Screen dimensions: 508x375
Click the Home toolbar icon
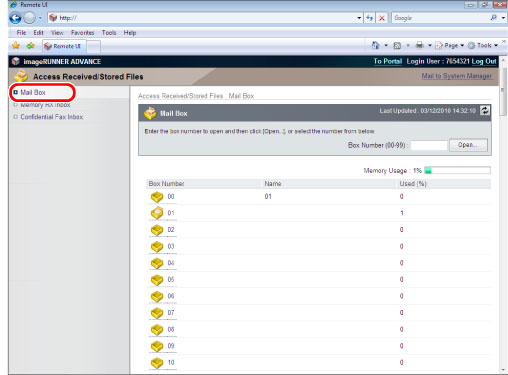tap(376, 45)
